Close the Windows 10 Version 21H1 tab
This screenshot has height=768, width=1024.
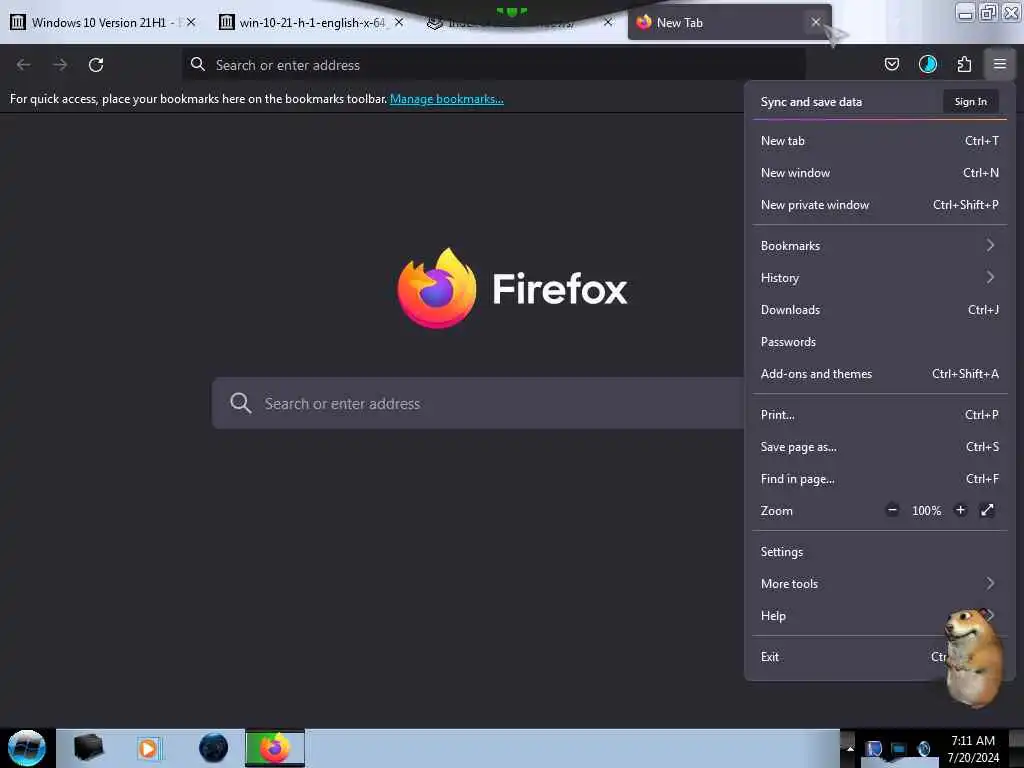click(191, 22)
